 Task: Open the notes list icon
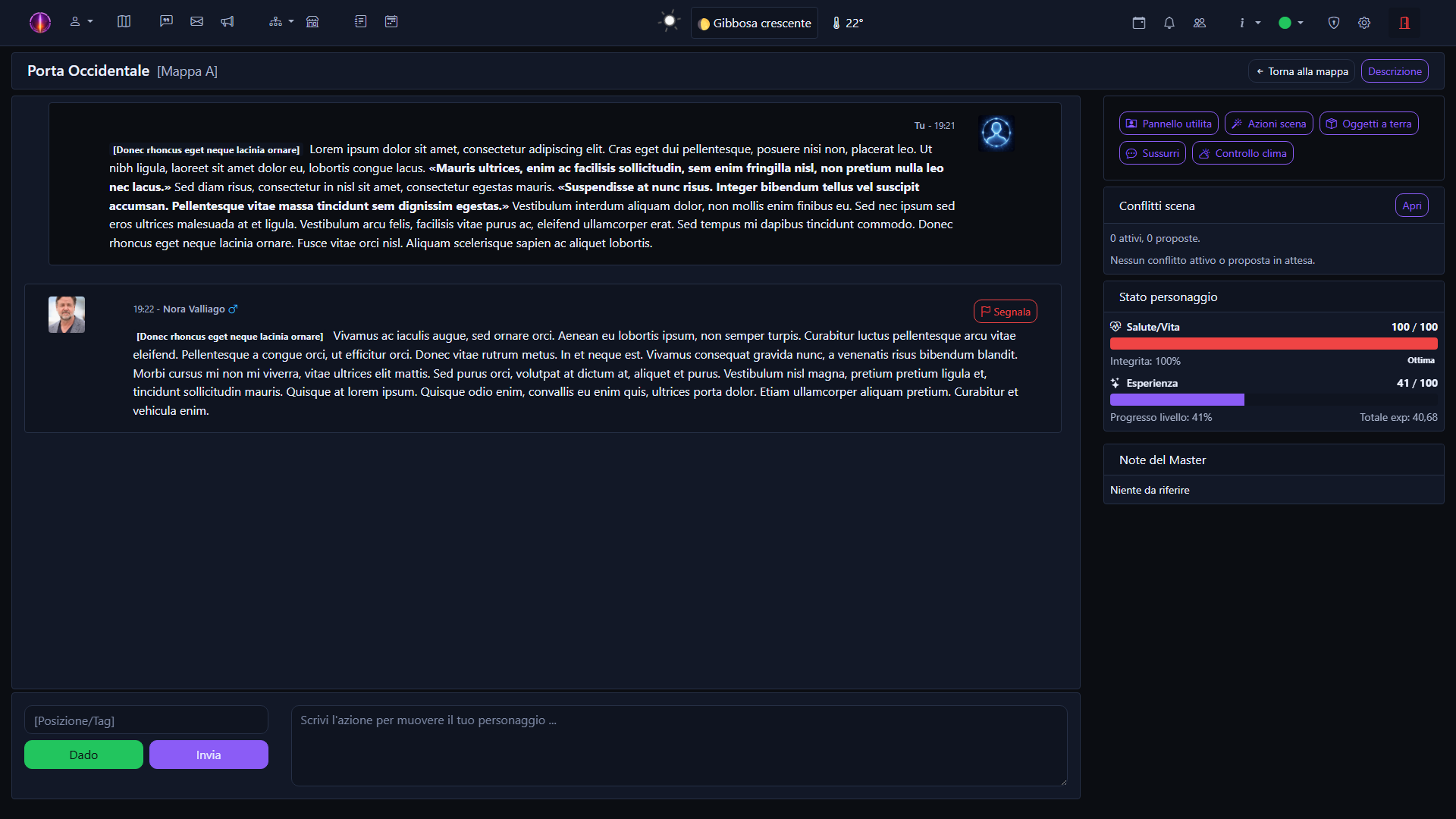(360, 21)
